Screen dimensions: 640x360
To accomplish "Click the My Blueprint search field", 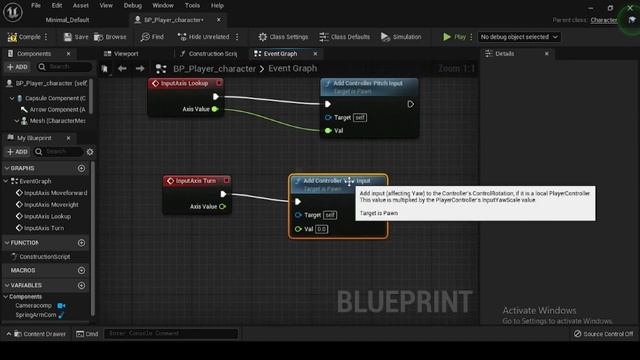I will [58, 152].
